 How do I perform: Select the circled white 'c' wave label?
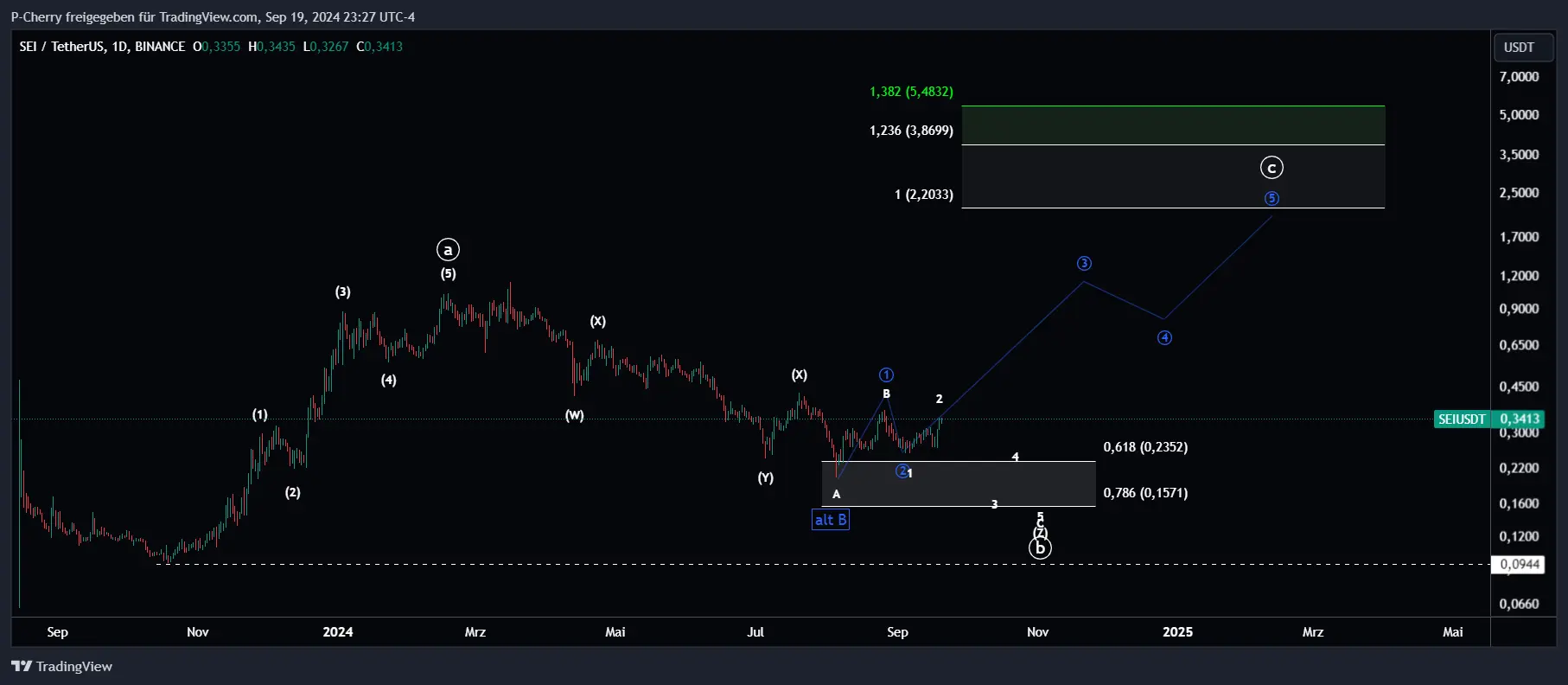(x=1272, y=168)
